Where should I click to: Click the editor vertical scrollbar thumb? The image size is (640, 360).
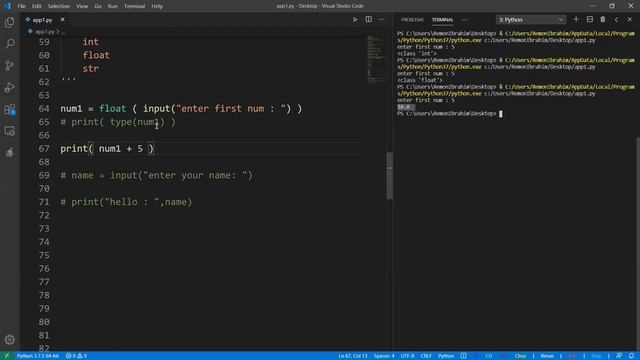pyautogui.click(x=389, y=176)
